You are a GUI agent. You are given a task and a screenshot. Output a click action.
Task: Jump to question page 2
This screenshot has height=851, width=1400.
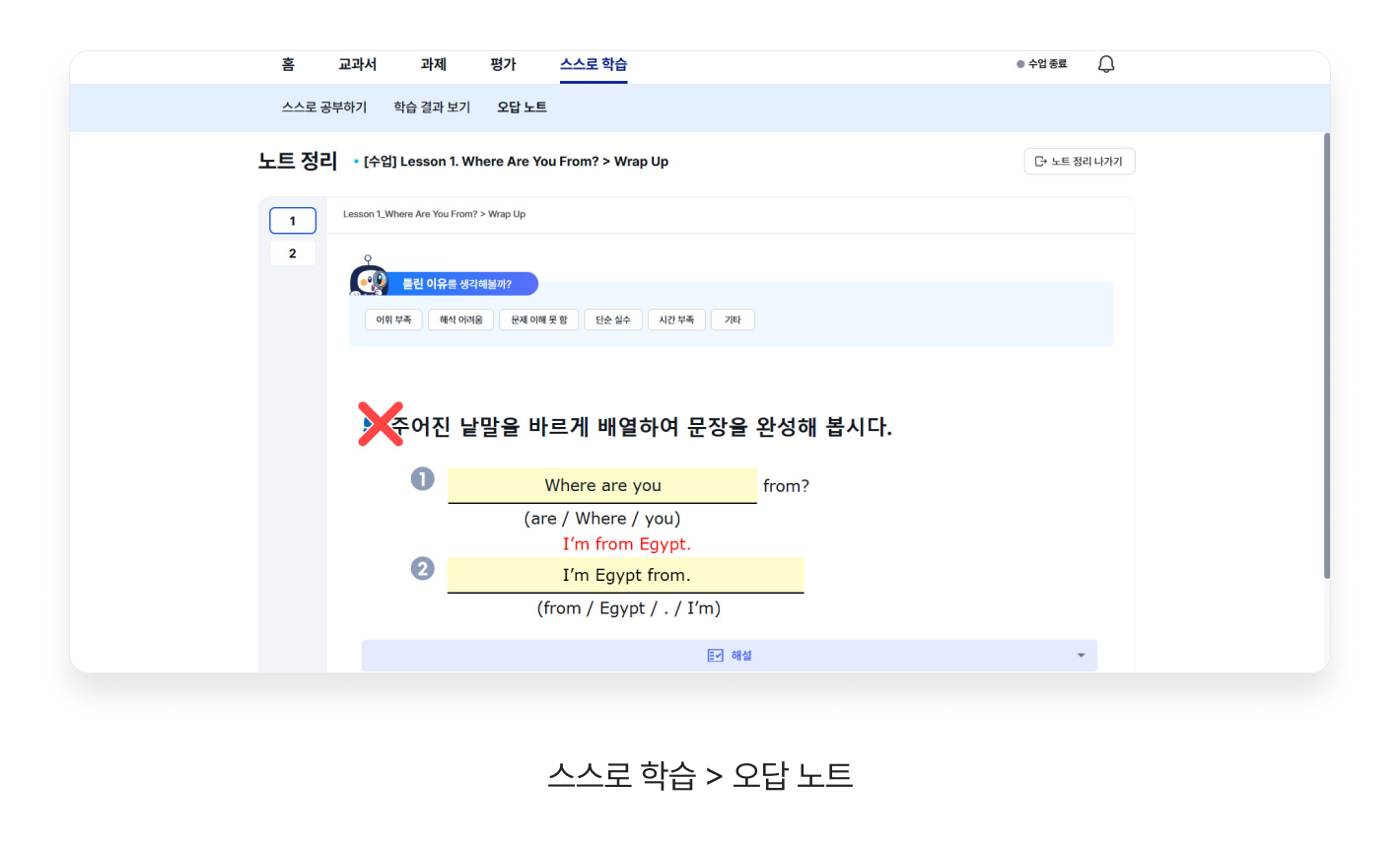coord(293,253)
